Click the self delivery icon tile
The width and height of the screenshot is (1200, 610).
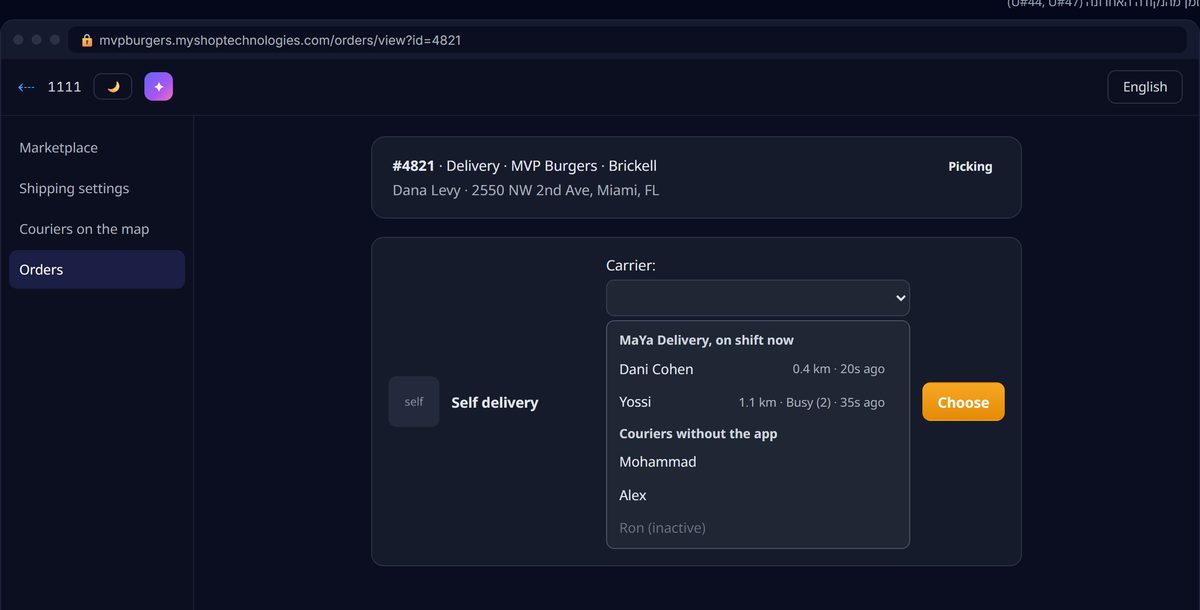tap(414, 402)
